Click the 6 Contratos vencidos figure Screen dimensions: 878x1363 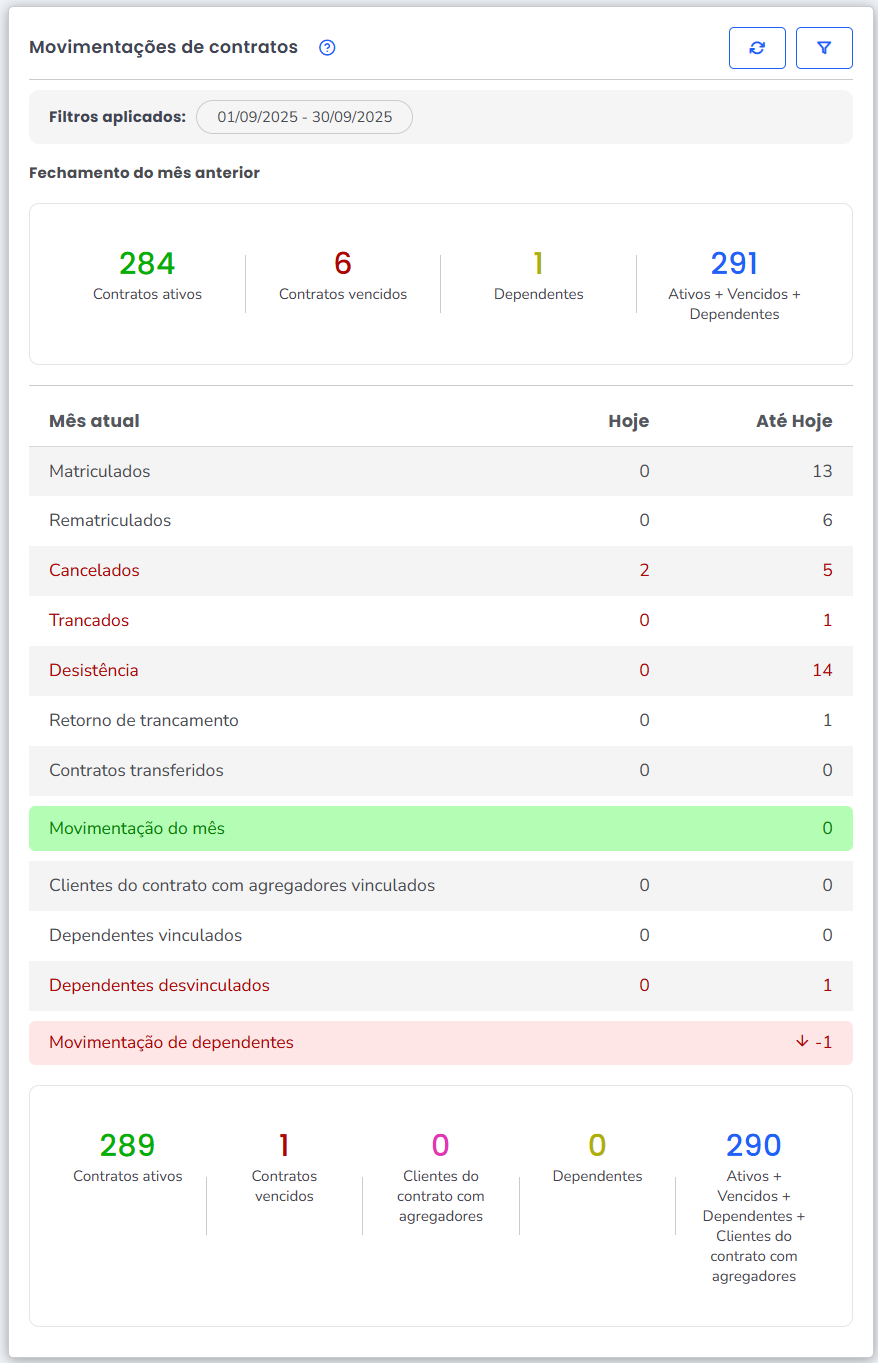tap(343, 263)
